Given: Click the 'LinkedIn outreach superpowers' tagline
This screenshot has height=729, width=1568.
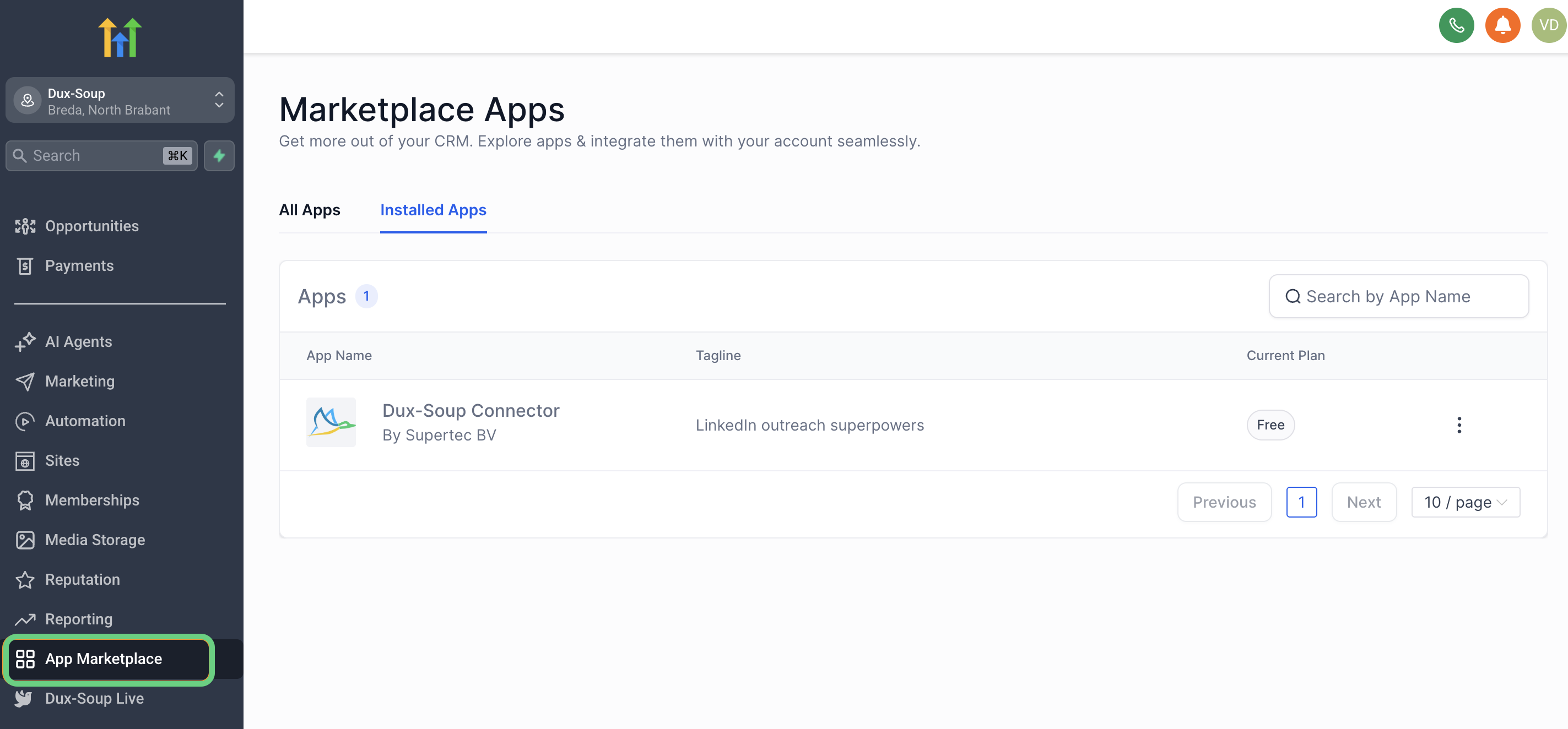Looking at the screenshot, I should (x=809, y=426).
